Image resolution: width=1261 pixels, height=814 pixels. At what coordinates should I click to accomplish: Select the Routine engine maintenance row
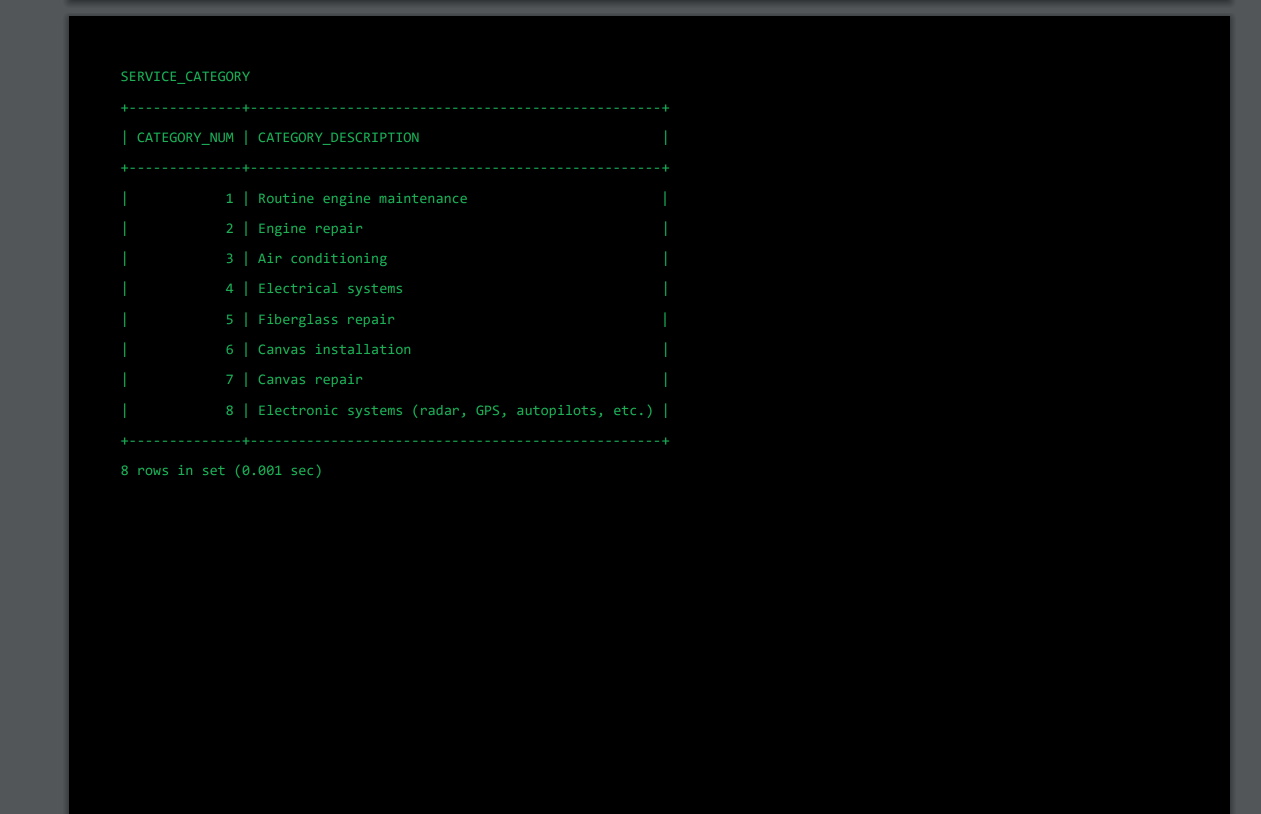tap(362, 198)
